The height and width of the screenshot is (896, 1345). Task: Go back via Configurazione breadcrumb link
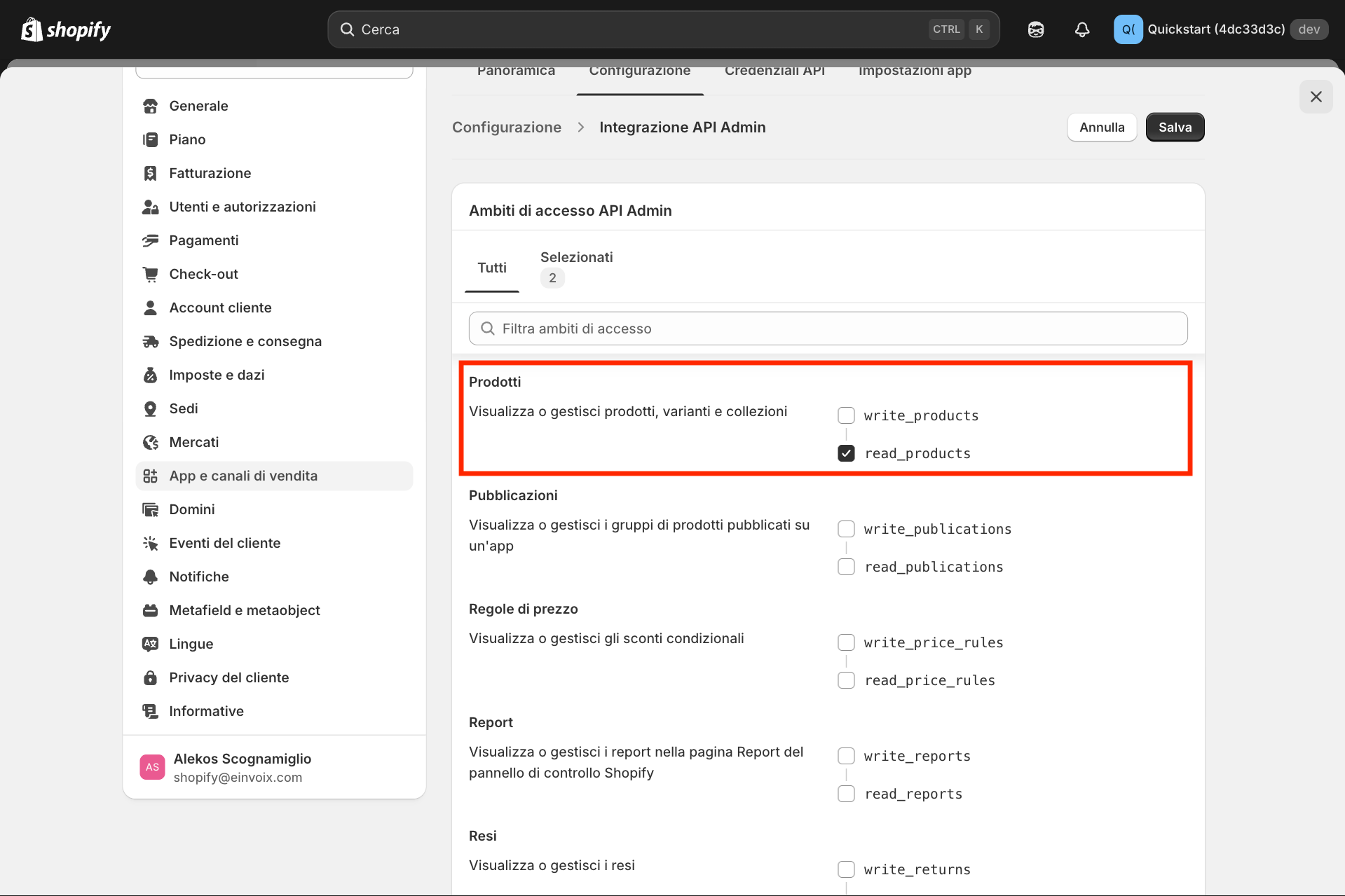(x=506, y=127)
